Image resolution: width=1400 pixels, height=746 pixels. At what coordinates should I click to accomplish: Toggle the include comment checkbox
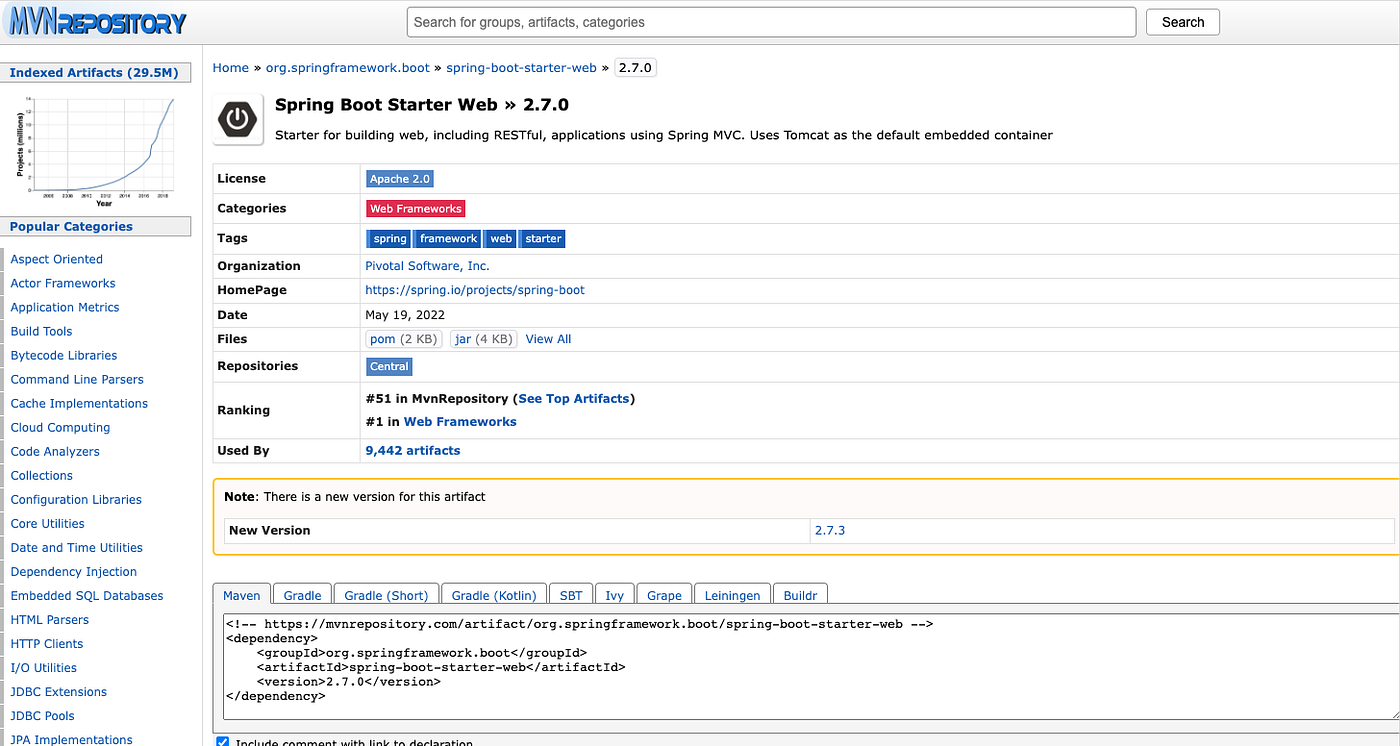click(222, 742)
